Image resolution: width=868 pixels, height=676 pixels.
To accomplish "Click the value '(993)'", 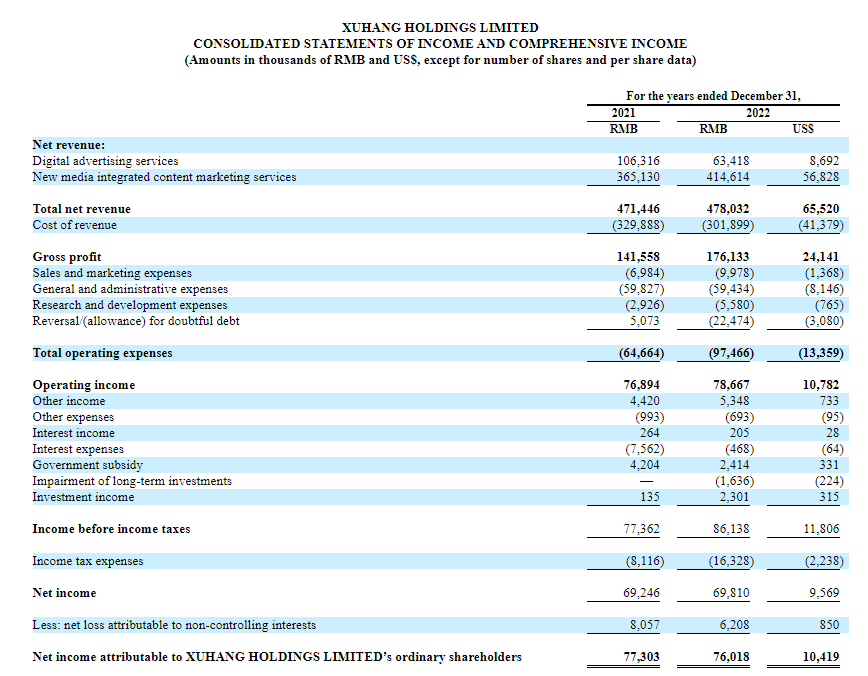I will coord(650,417).
